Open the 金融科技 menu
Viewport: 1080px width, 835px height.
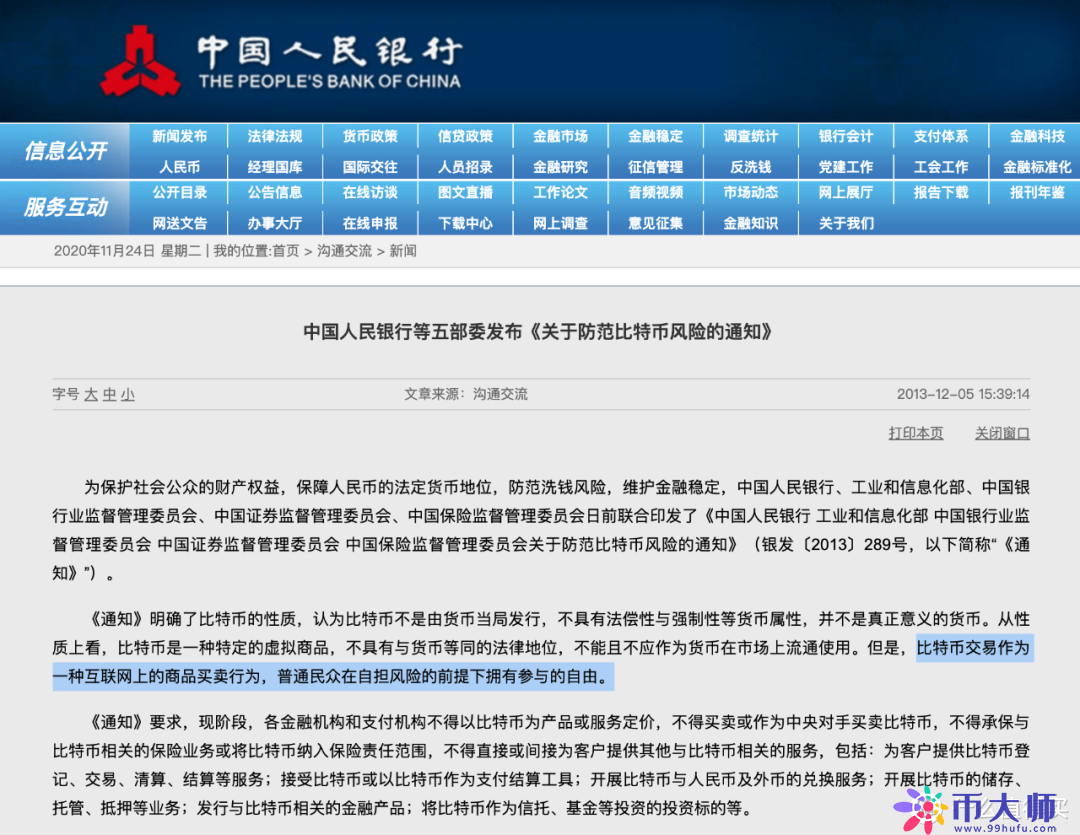[1036, 136]
